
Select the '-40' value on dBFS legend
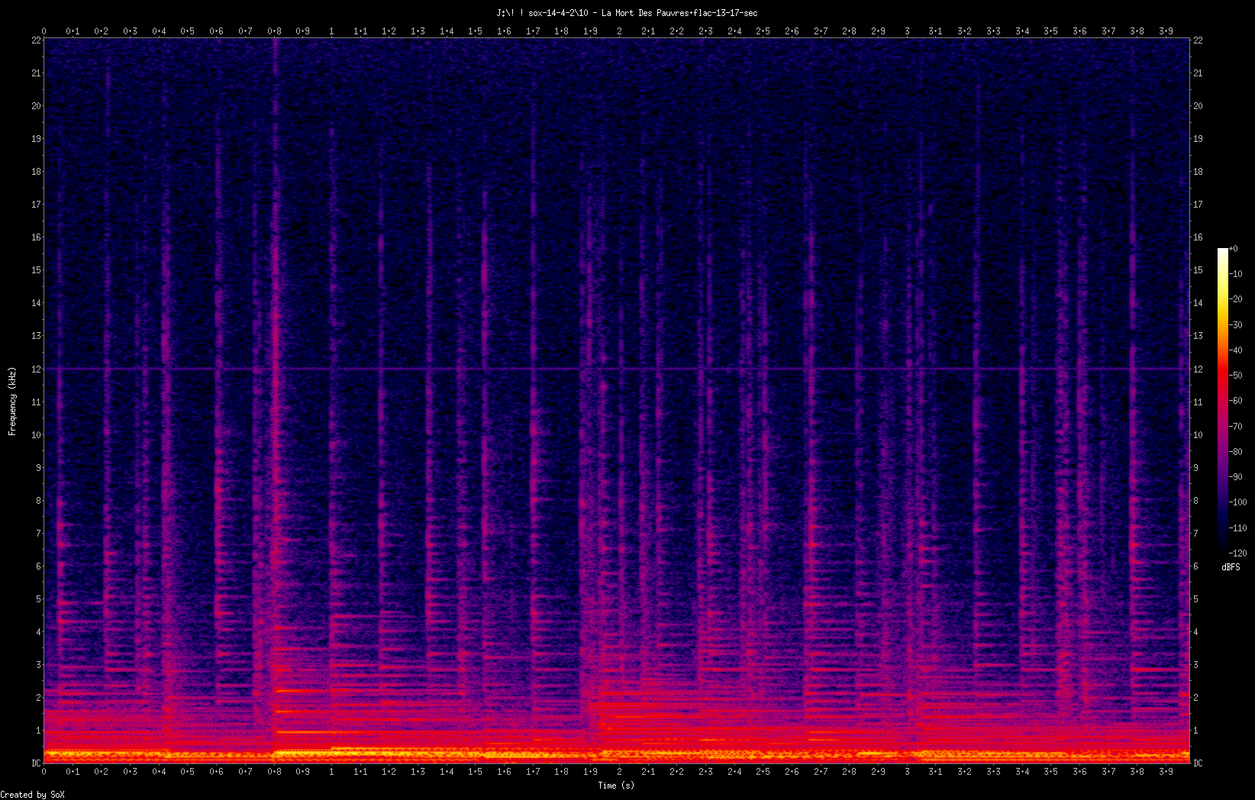1237,350
